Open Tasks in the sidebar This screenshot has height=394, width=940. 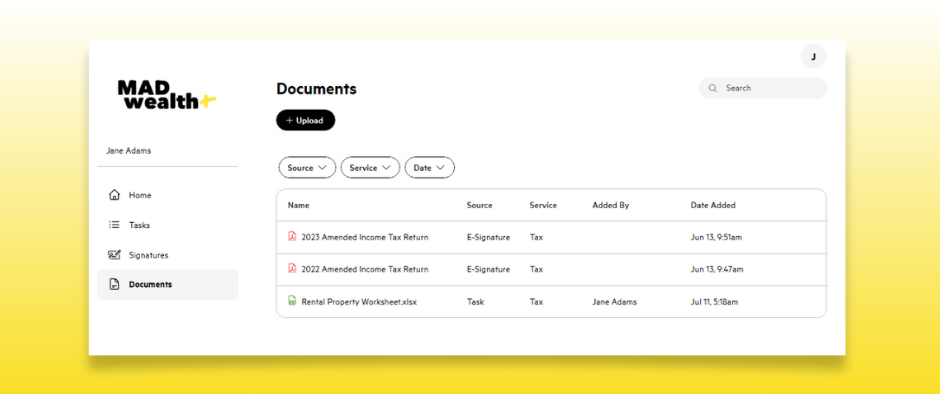(167, 225)
